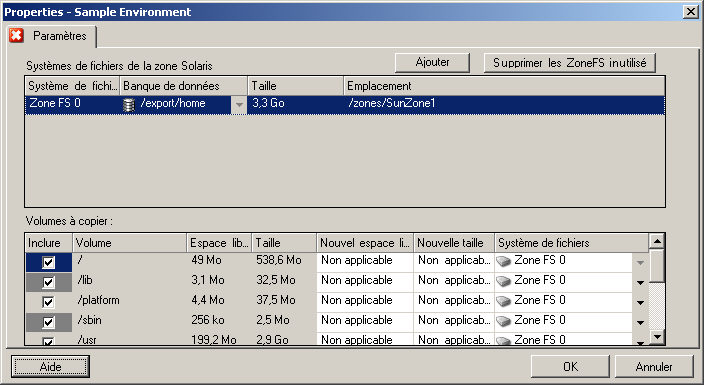Click the /usr volume name

coord(87,340)
